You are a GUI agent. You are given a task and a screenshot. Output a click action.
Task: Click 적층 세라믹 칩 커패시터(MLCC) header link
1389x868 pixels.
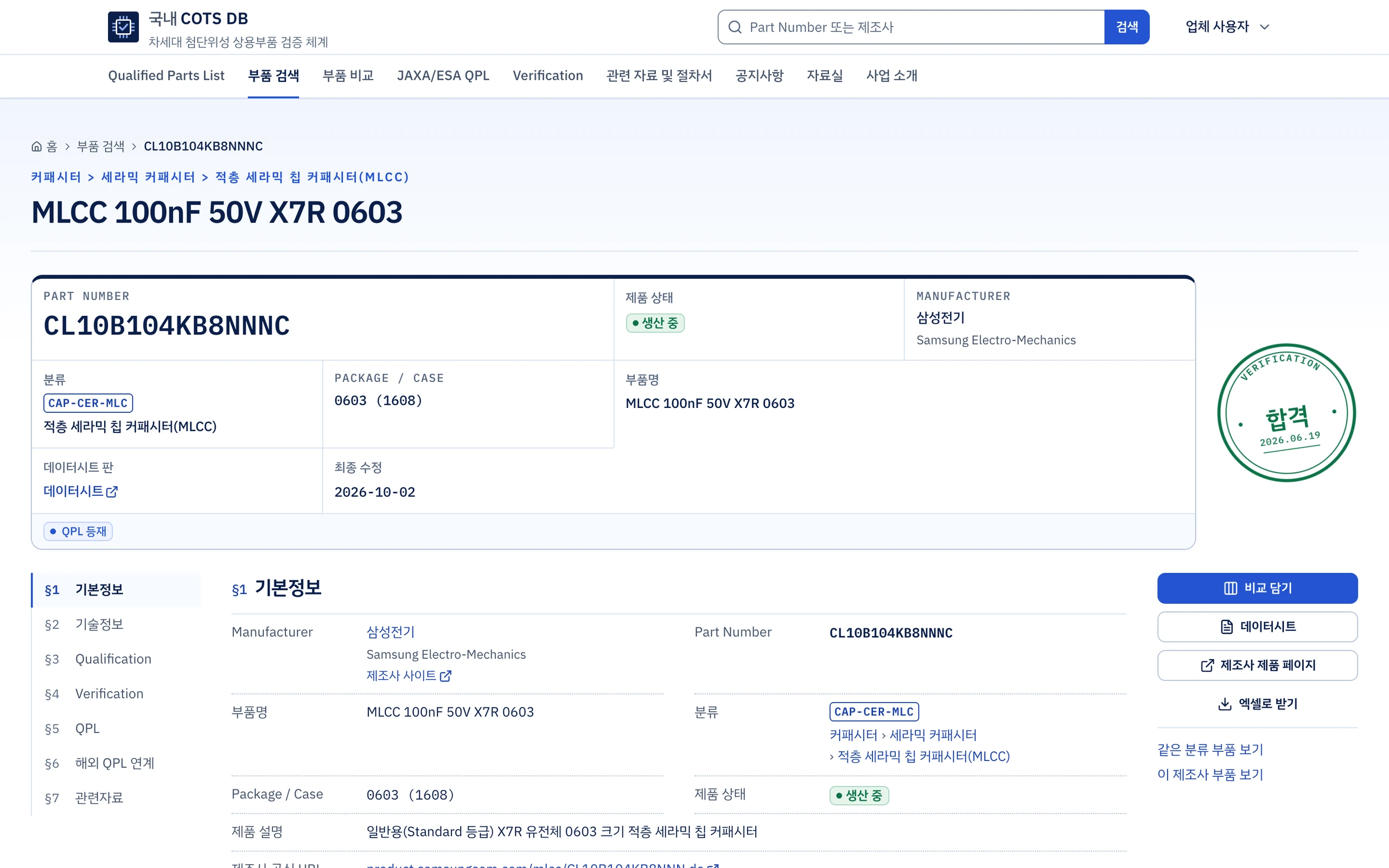pyautogui.click(x=312, y=177)
